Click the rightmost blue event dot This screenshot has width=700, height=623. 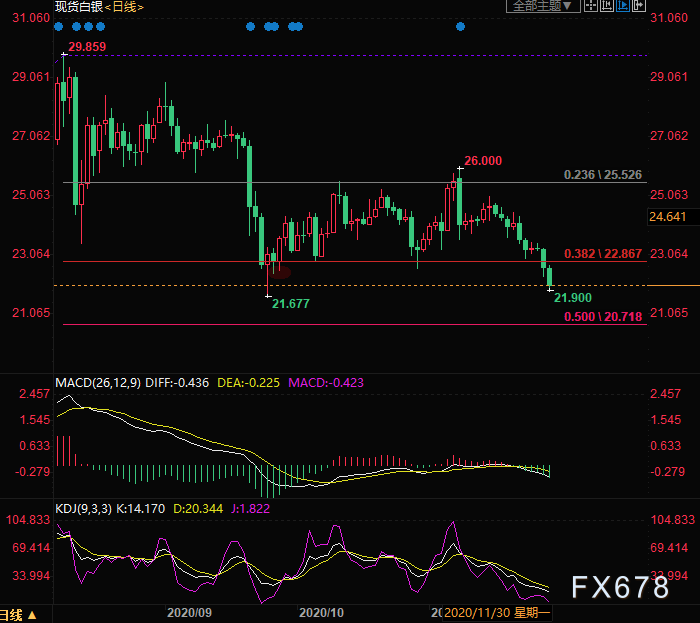pyautogui.click(x=460, y=27)
